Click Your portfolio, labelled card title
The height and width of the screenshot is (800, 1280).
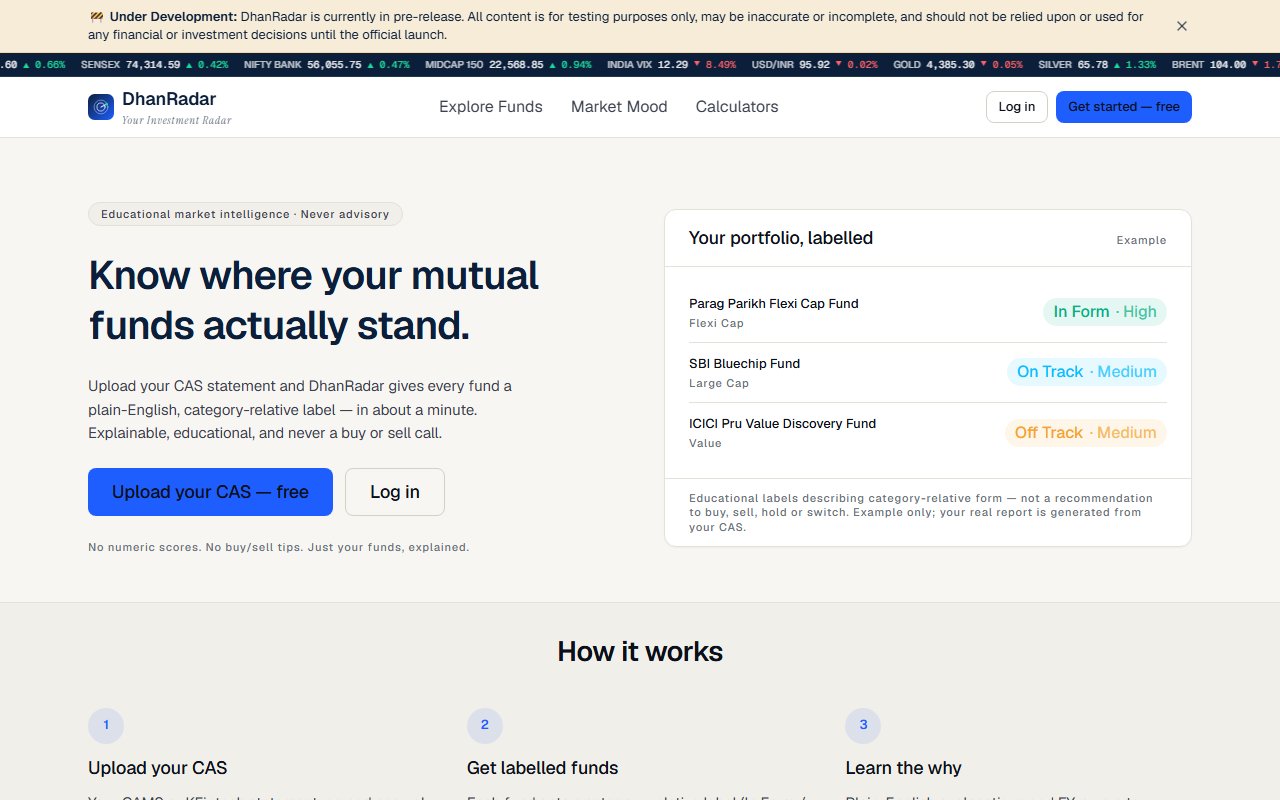tap(781, 238)
